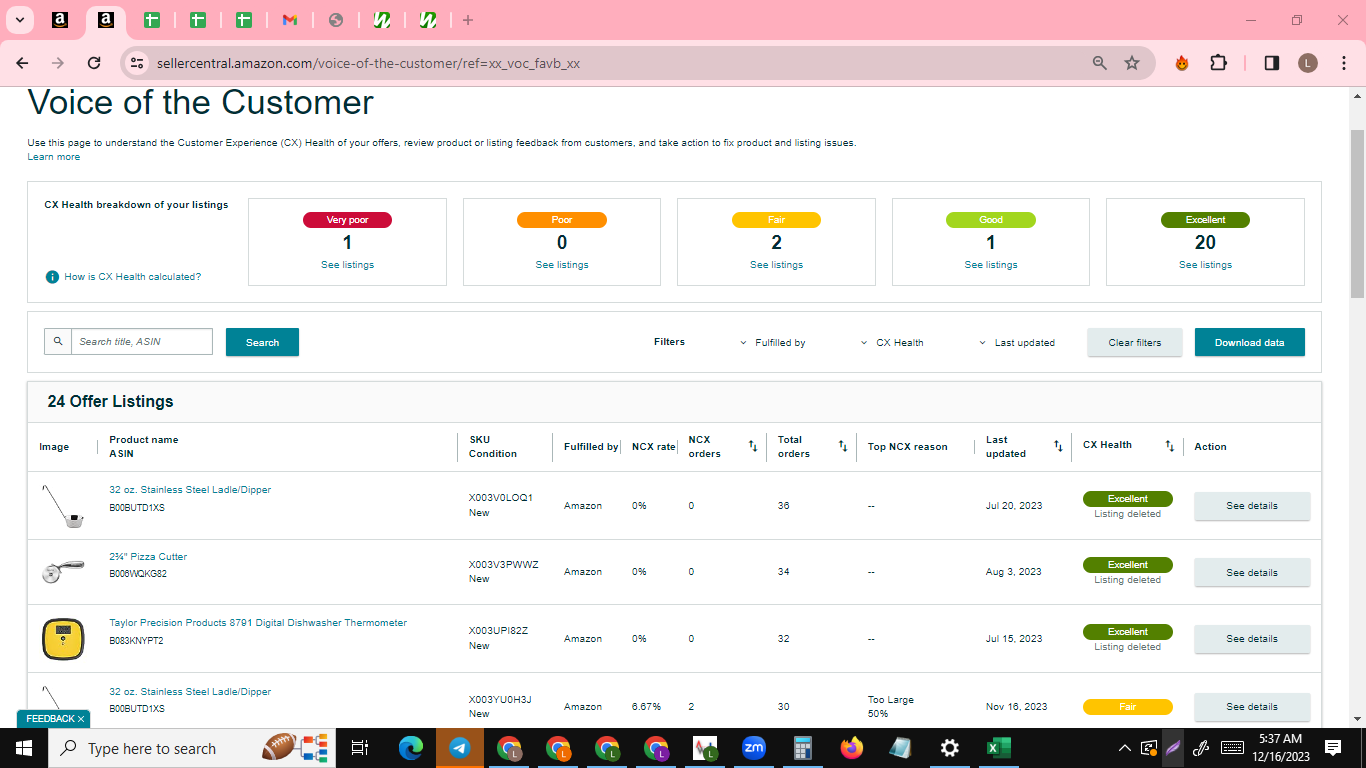Image resolution: width=1366 pixels, height=768 pixels.
Task: Open the Windows notification center icon
Action: 1332,748
